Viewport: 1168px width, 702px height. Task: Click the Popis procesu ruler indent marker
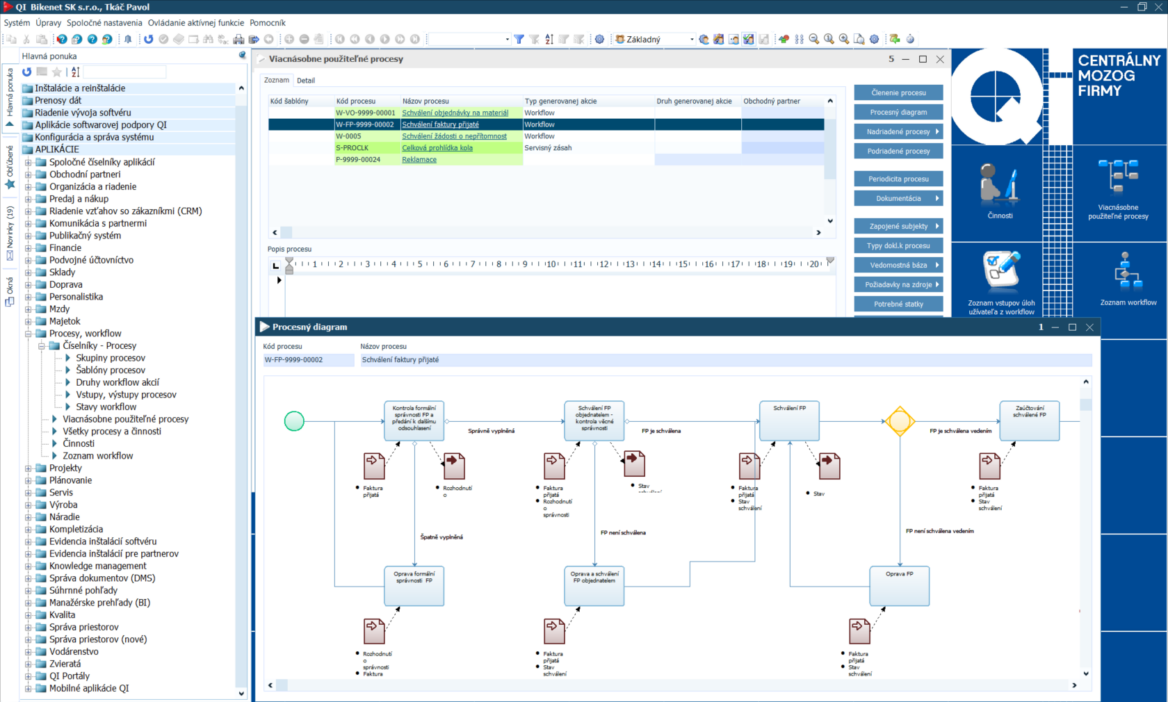coord(289,265)
